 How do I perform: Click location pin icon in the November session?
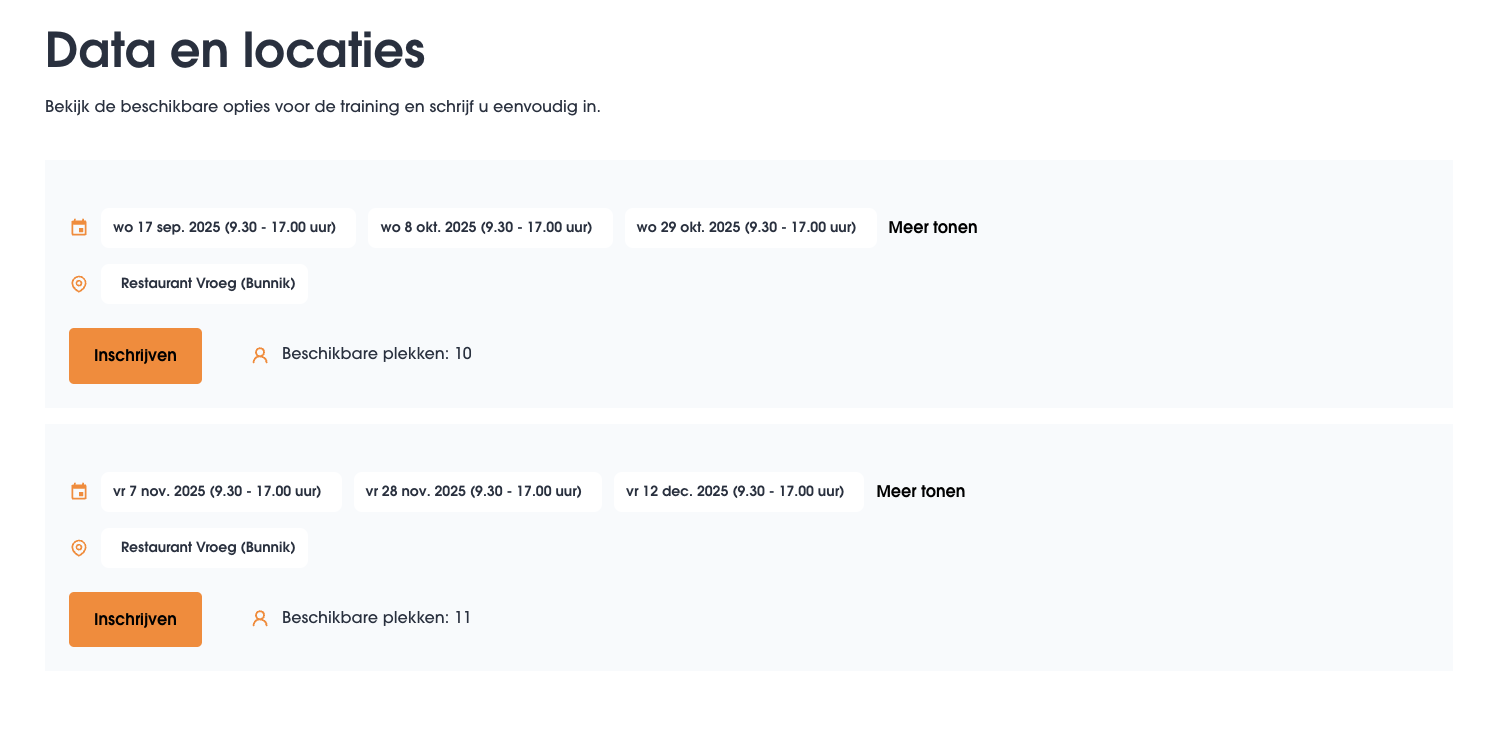79,548
